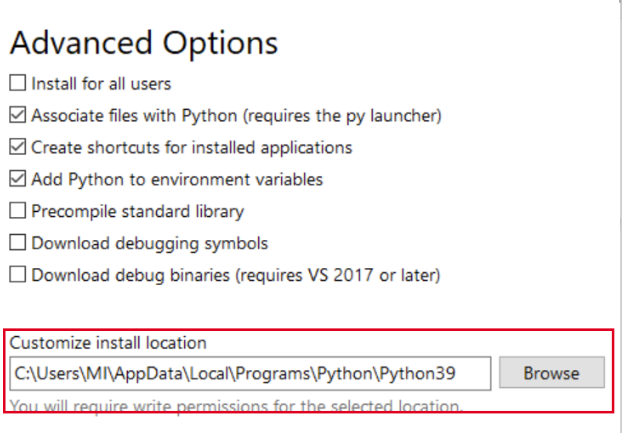Click the 'Install for all users' label text
Viewport: 625px width, 433px height.
pos(100,83)
